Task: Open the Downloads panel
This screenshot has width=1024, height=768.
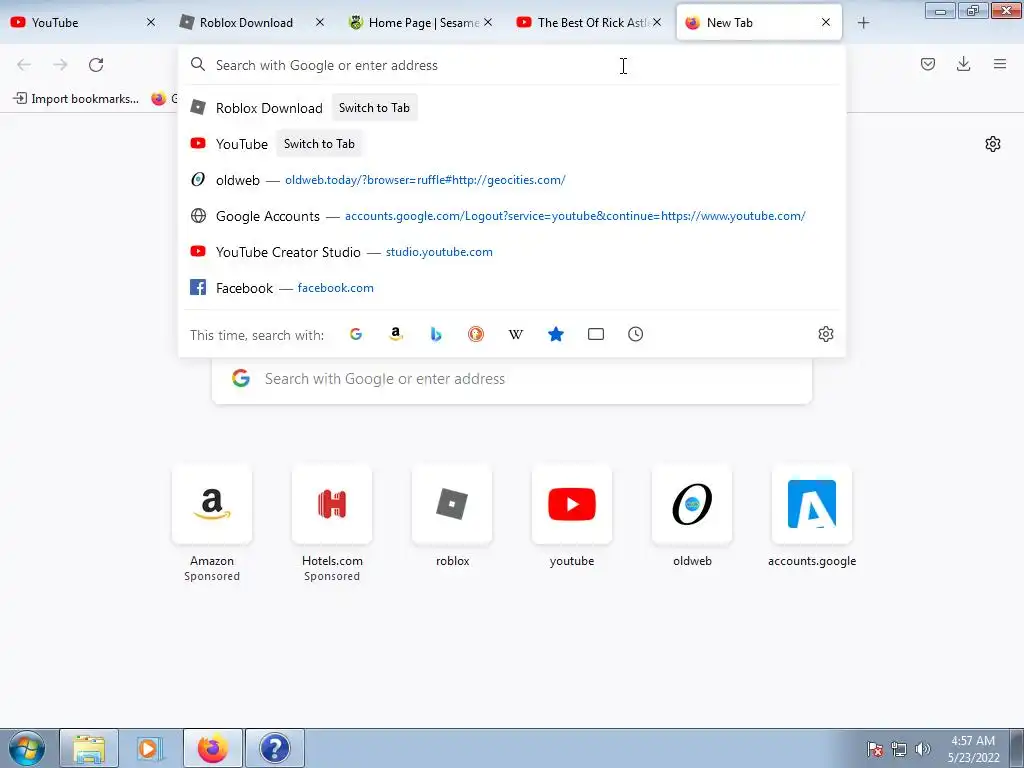Action: tap(963, 64)
